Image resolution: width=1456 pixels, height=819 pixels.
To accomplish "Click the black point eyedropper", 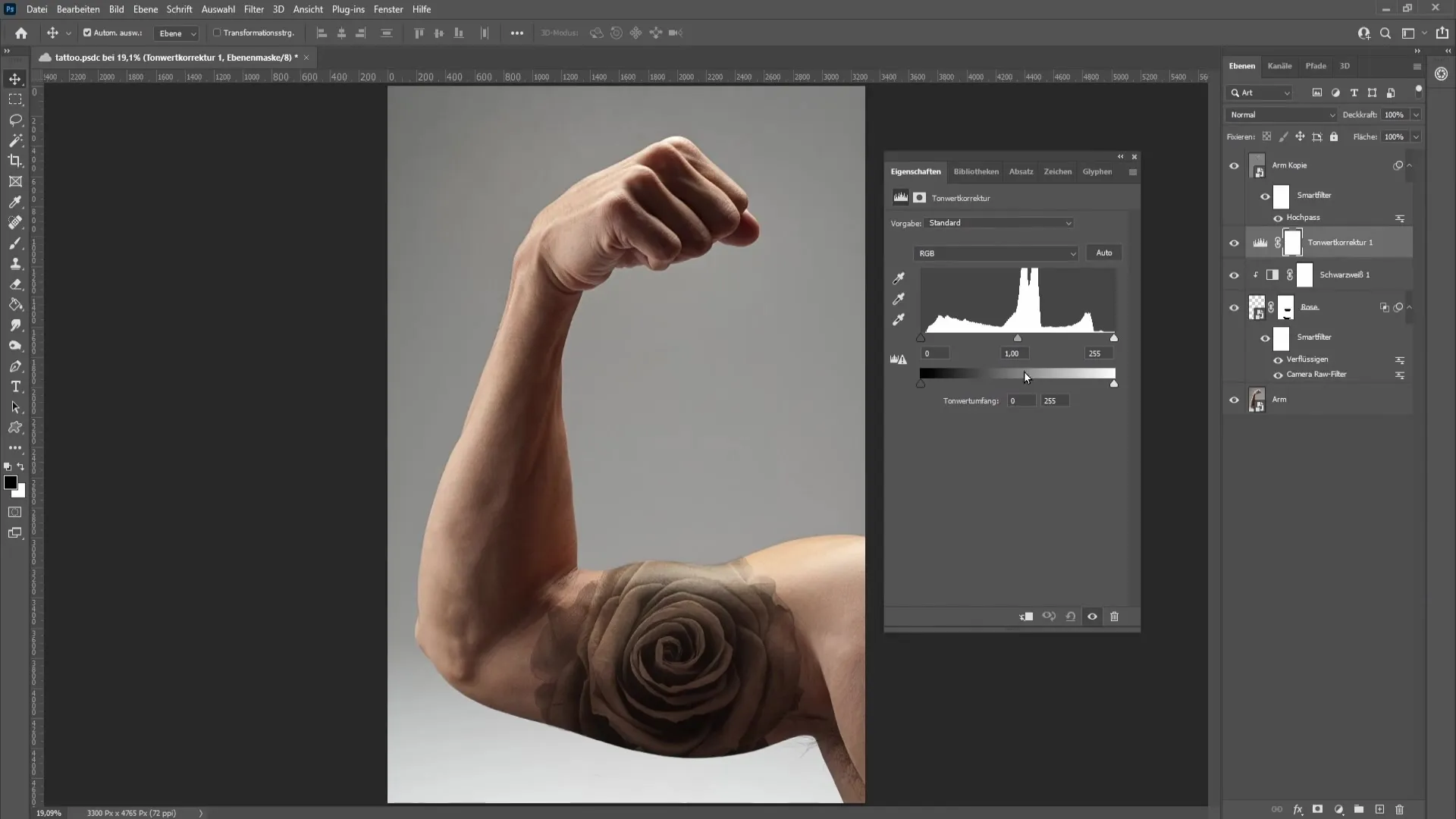I will pos(898,281).
